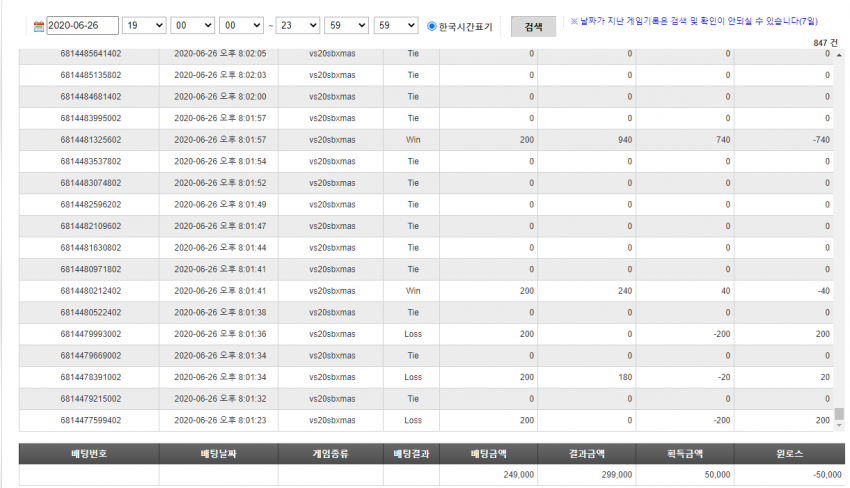Open the calendar date picker icon
Screen dimensions: 850x488
tap(38, 26)
